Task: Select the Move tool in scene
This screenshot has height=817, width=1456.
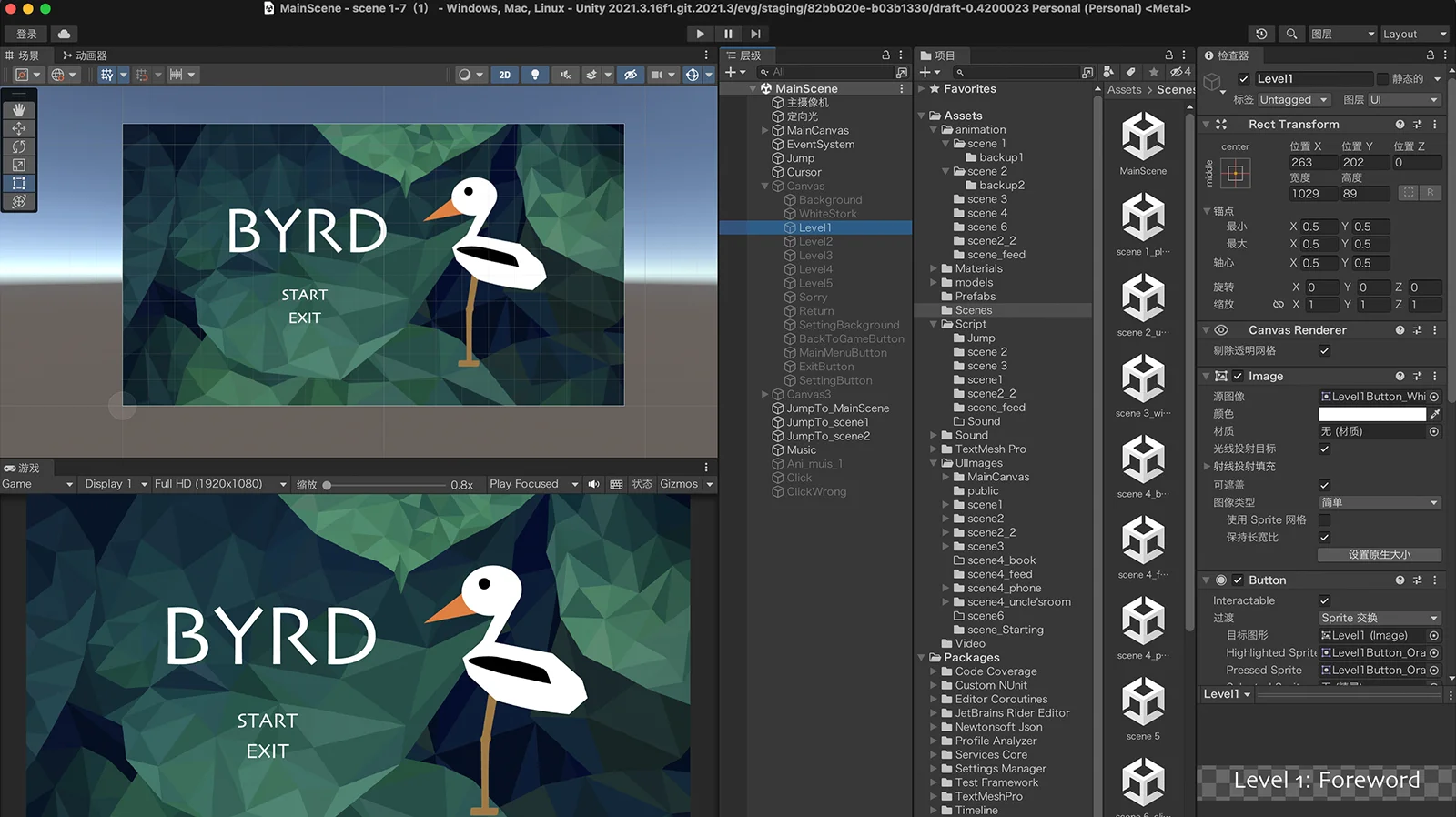Action: [x=19, y=128]
